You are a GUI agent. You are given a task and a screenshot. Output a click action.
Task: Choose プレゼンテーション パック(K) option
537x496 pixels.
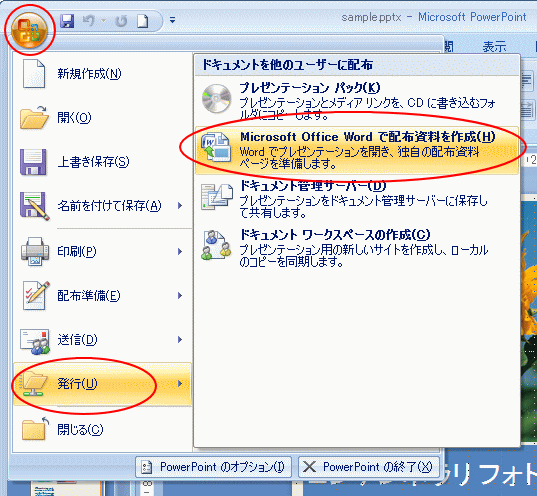pyautogui.click(x=357, y=101)
